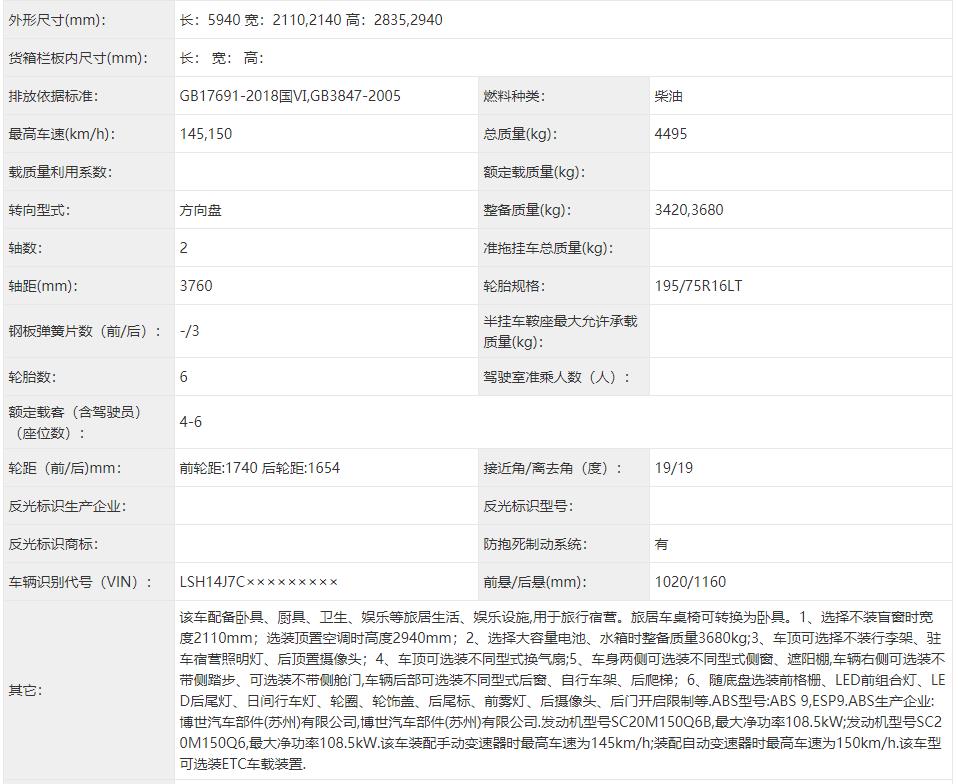This screenshot has height=784, width=958.
Task: Click the 载质量利用系数 label
Action: (x=60, y=172)
